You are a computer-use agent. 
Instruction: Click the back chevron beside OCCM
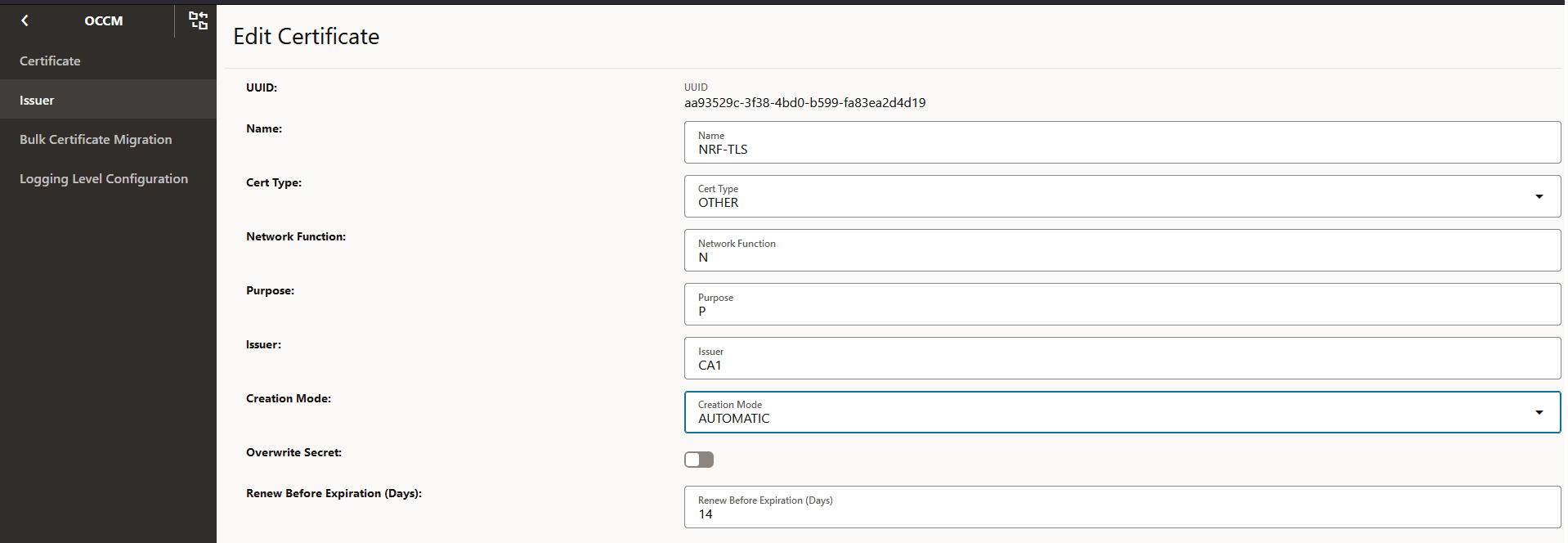(25, 20)
